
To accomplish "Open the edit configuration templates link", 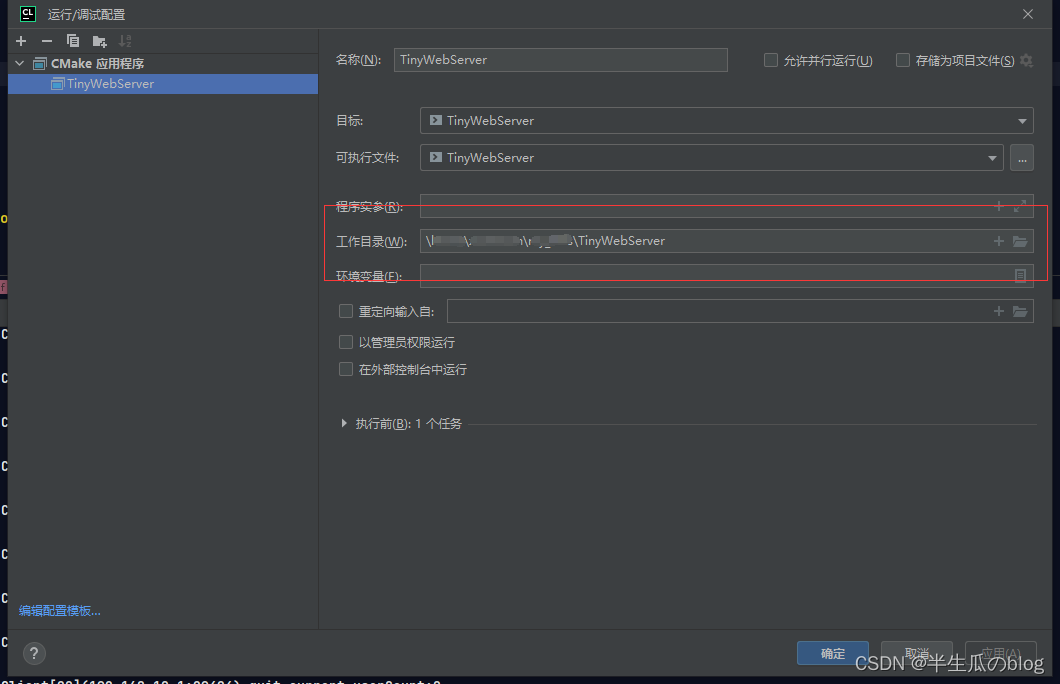I will point(59,610).
